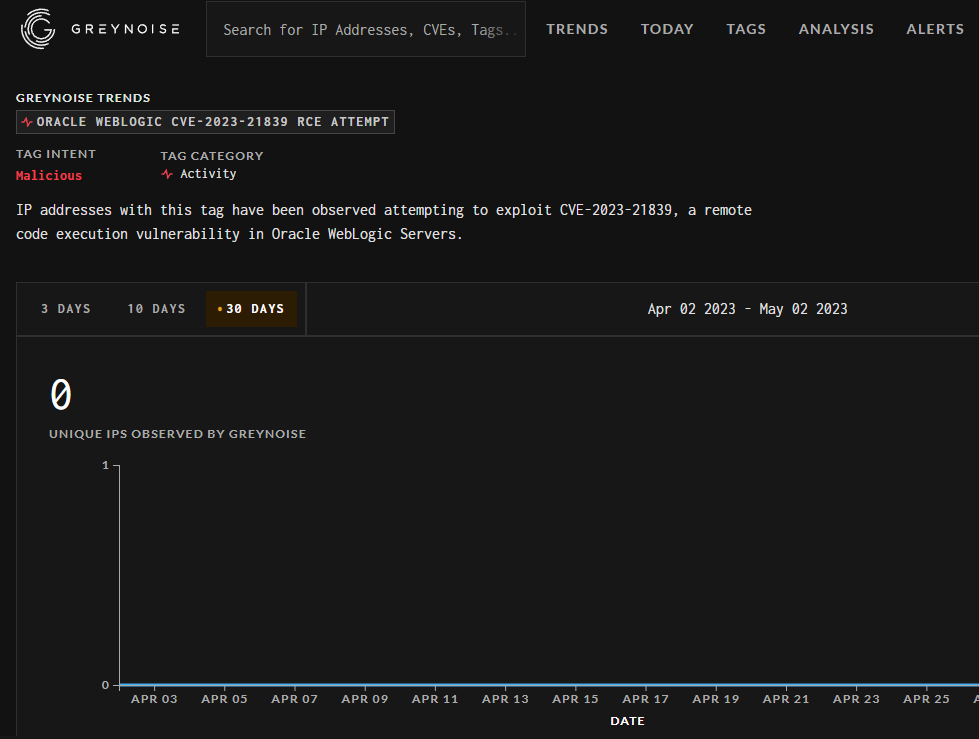The width and height of the screenshot is (979, 739).
Task: Click the unique IPs count 0
Action: coord(61,395)
